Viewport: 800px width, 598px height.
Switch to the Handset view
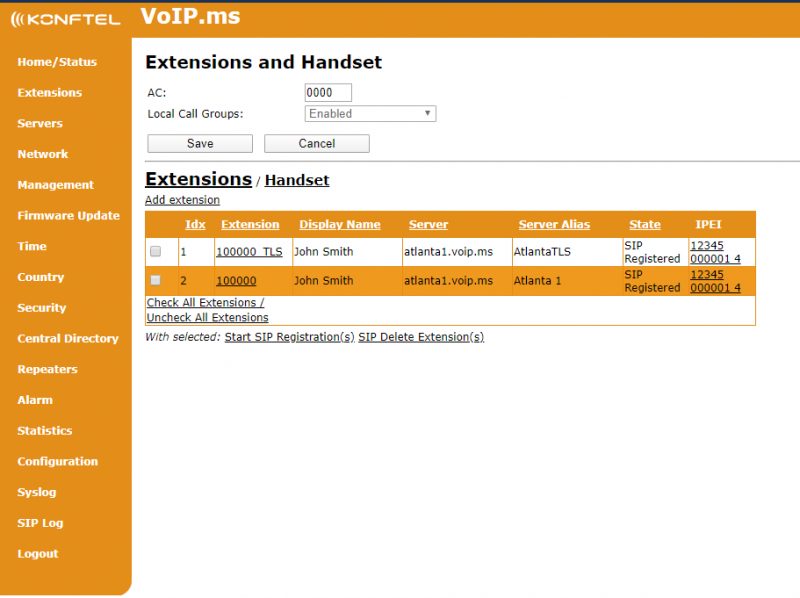coord(297,180)
